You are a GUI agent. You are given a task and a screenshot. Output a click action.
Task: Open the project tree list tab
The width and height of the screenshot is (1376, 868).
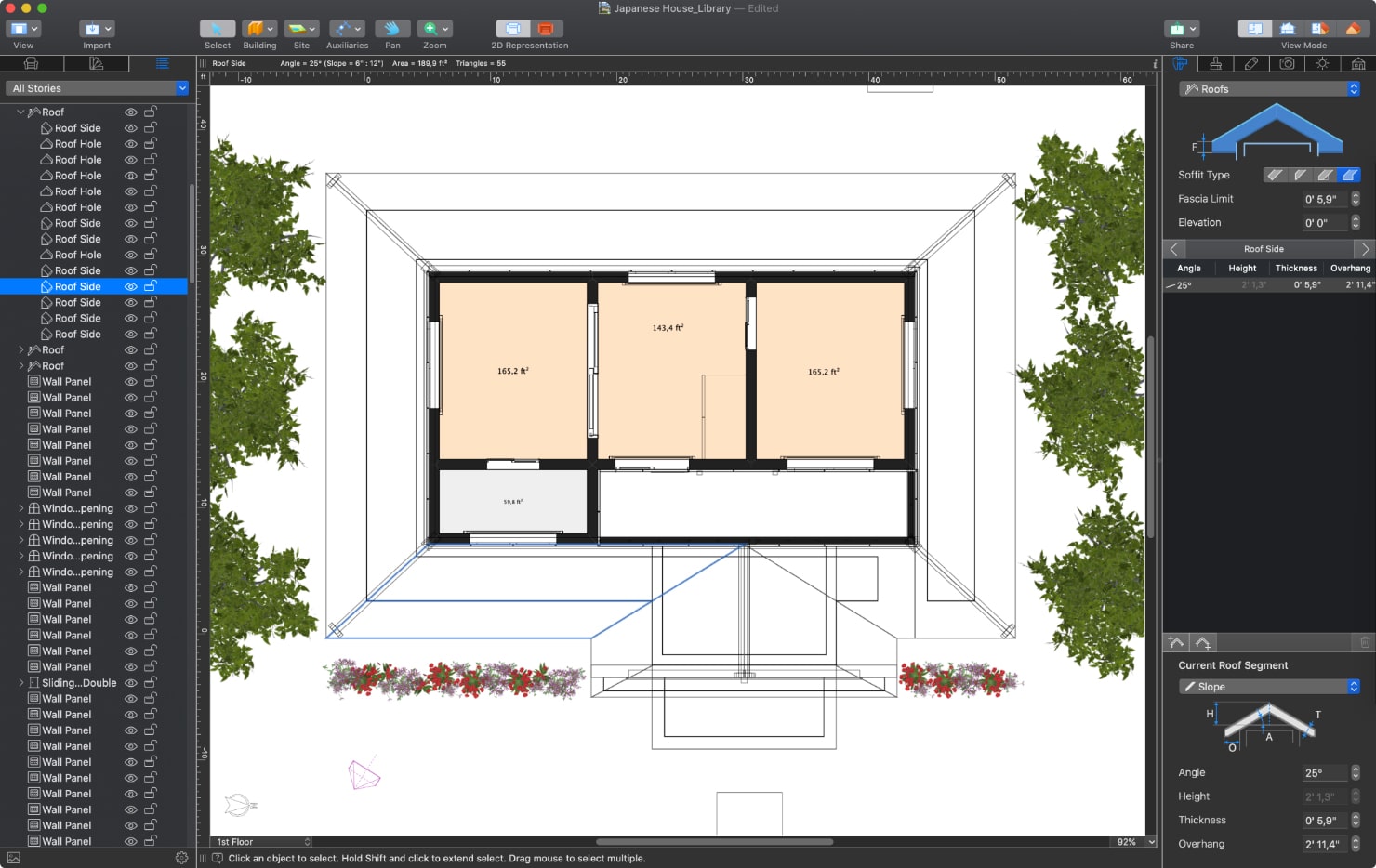pos(162,63)
